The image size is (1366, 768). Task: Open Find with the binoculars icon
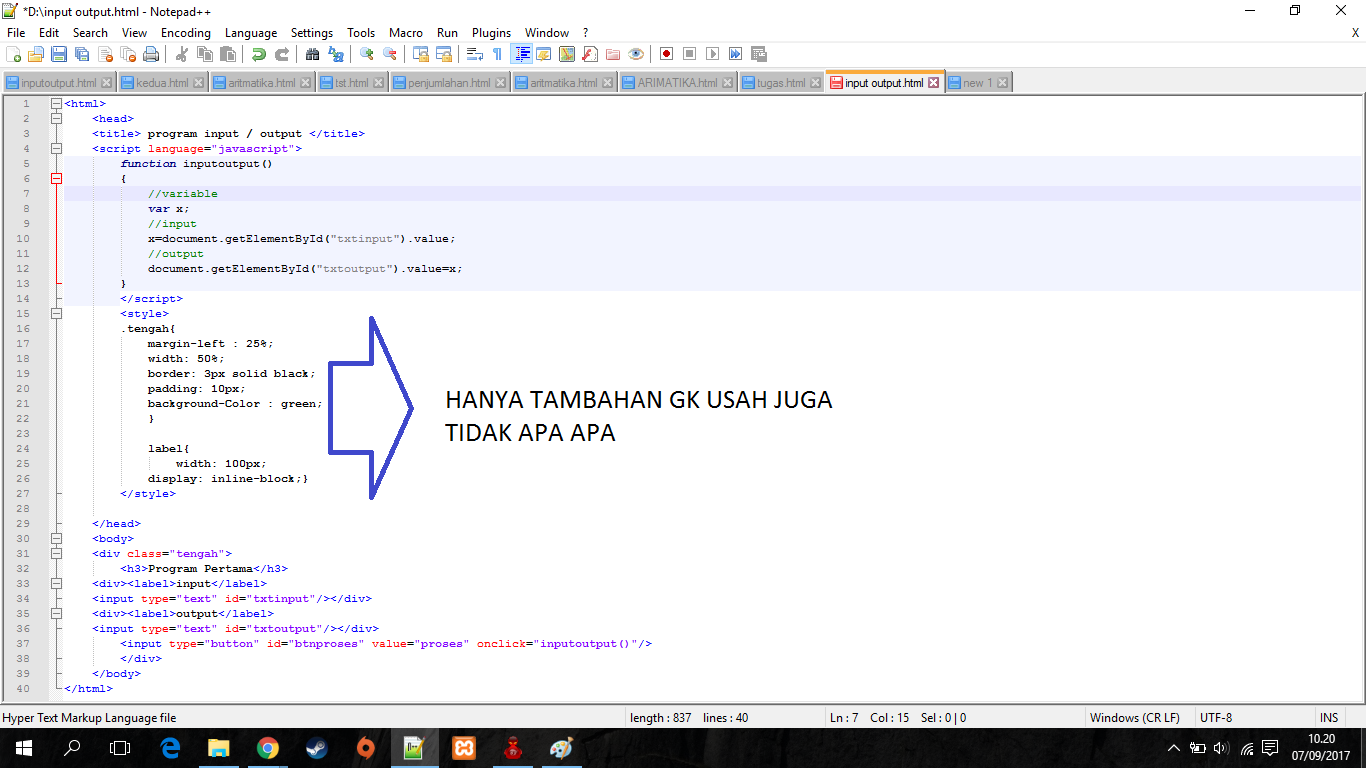[313, 54]
